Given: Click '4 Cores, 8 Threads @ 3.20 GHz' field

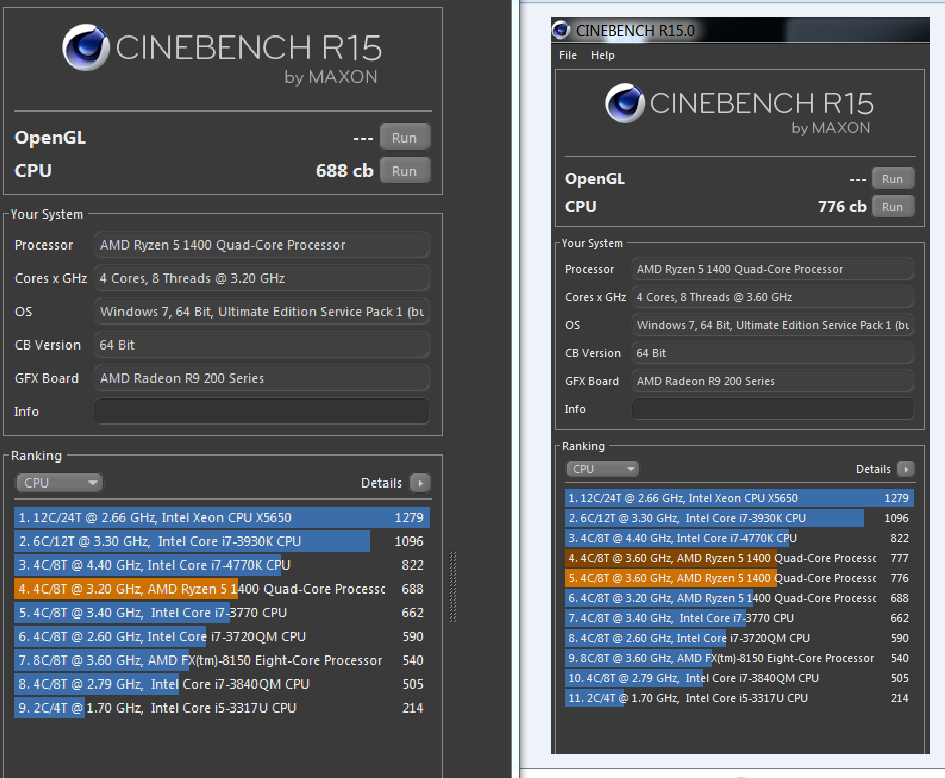Looking at the screenshot, I should pos(262,278).
